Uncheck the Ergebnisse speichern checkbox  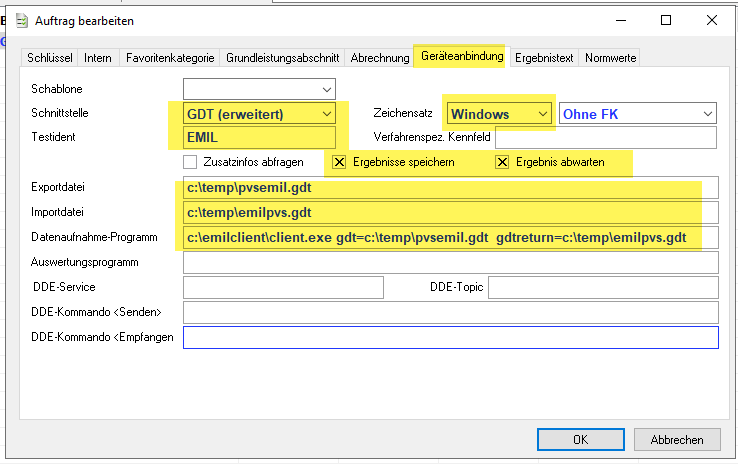(x=339, y=162)
